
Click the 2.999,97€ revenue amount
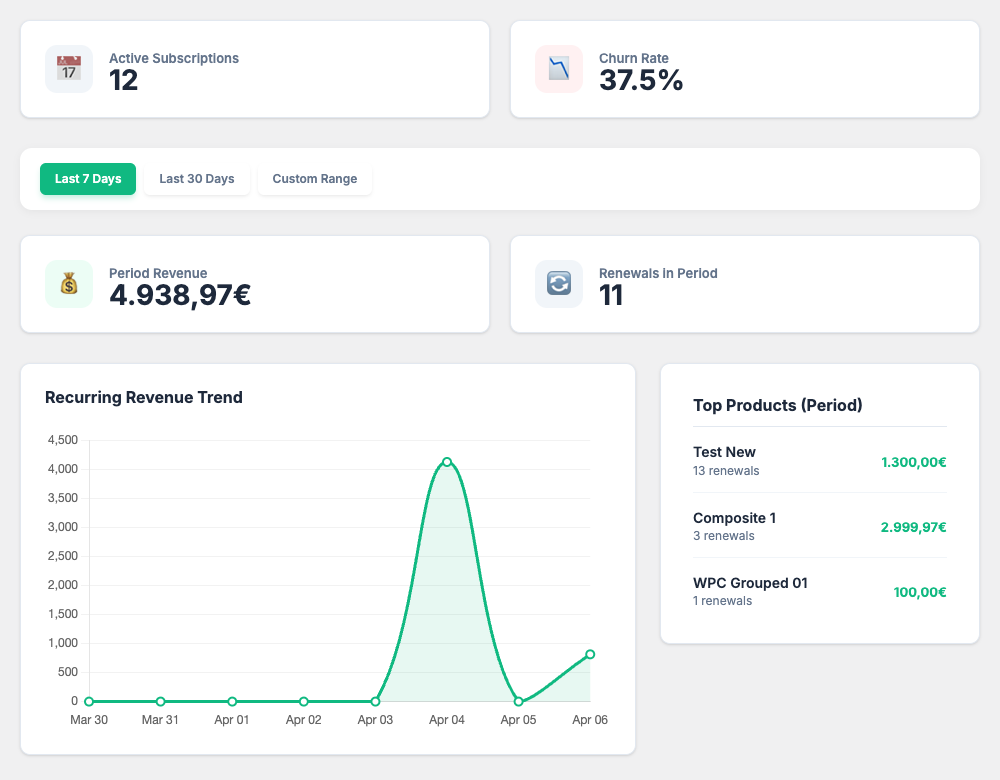(913, 527)
